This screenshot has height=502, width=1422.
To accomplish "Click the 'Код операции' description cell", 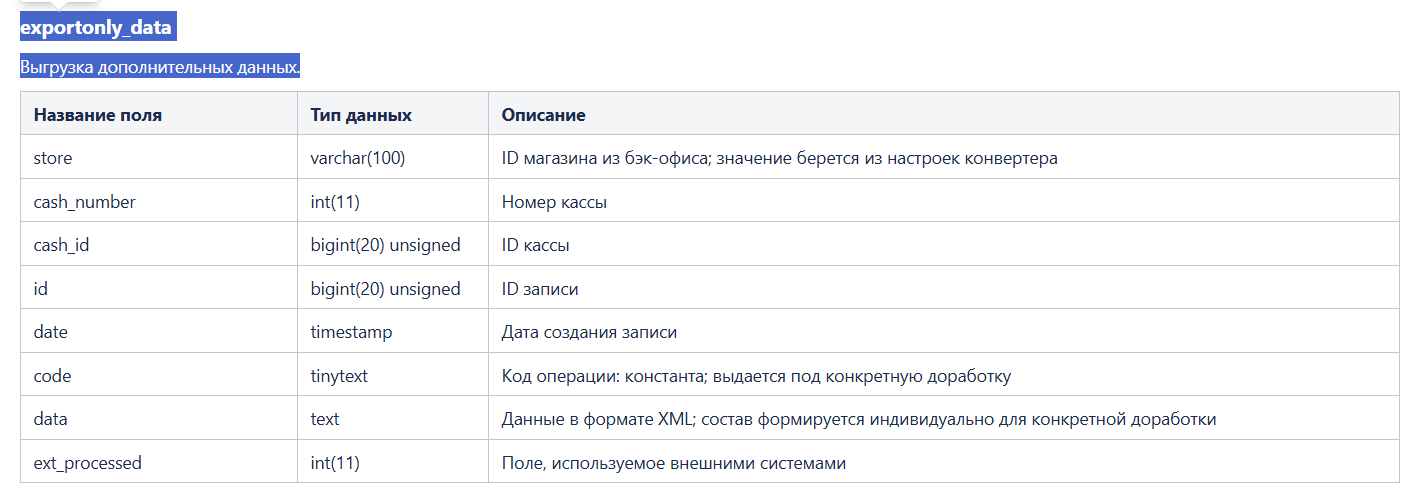I will point(756,376).
